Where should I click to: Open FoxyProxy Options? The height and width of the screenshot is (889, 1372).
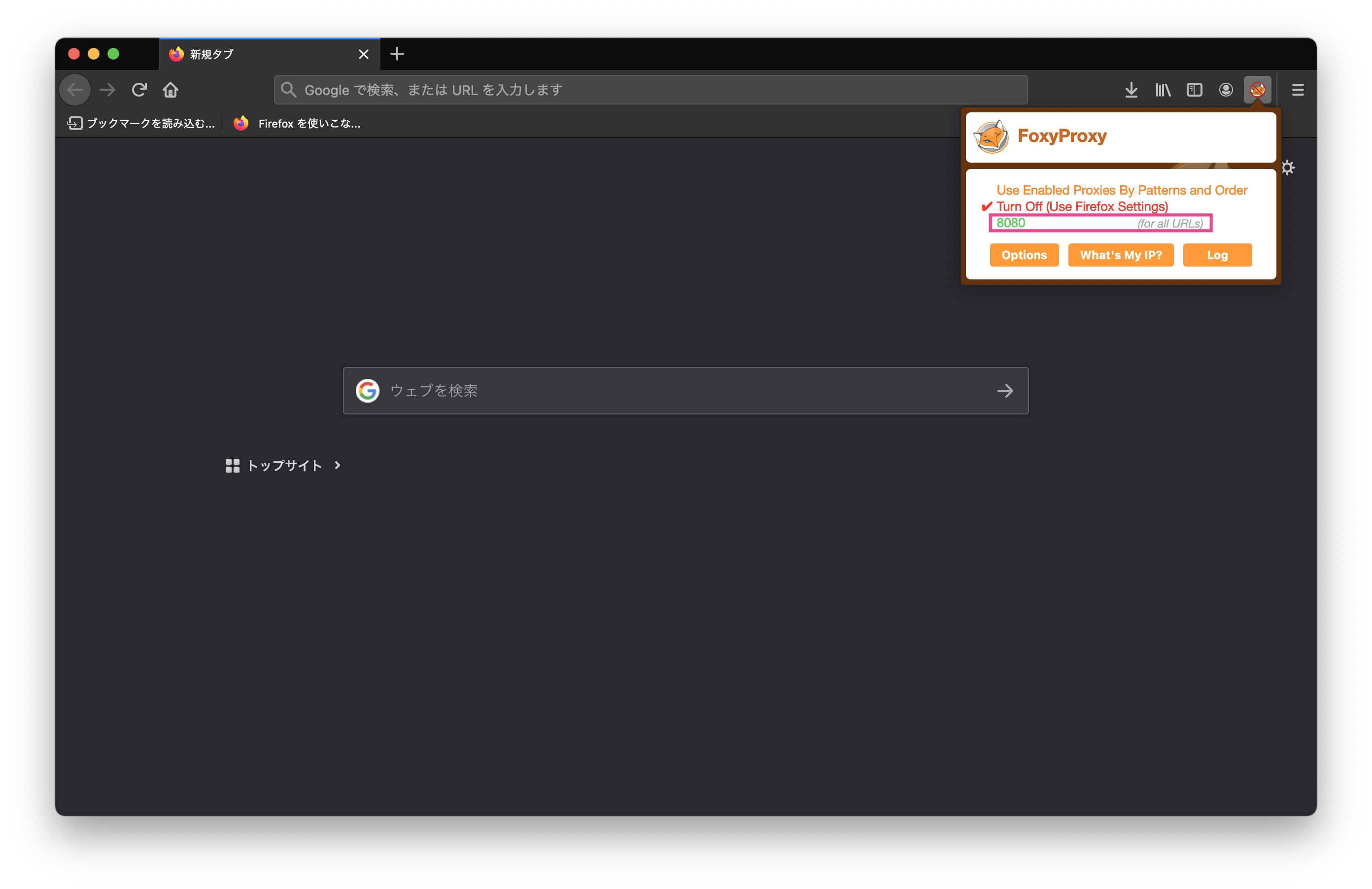[1024, 255]
